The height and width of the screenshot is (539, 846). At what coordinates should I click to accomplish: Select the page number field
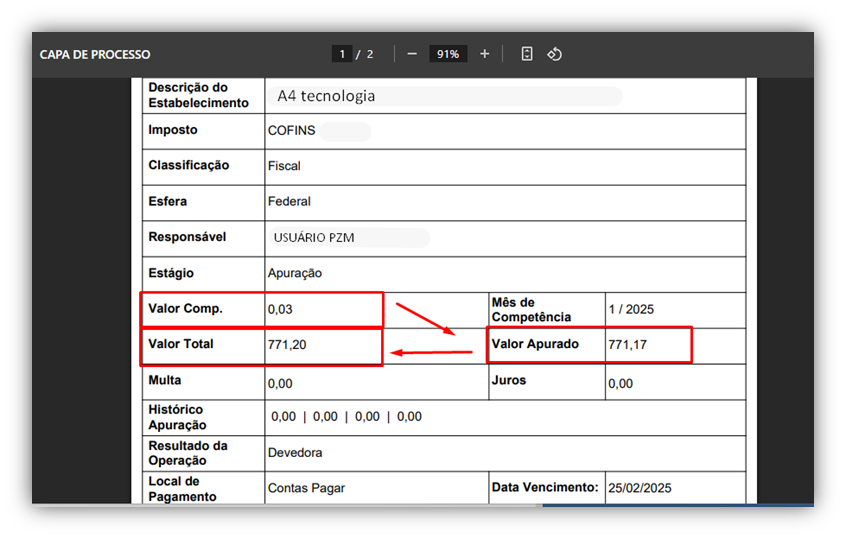pos(342,54)
